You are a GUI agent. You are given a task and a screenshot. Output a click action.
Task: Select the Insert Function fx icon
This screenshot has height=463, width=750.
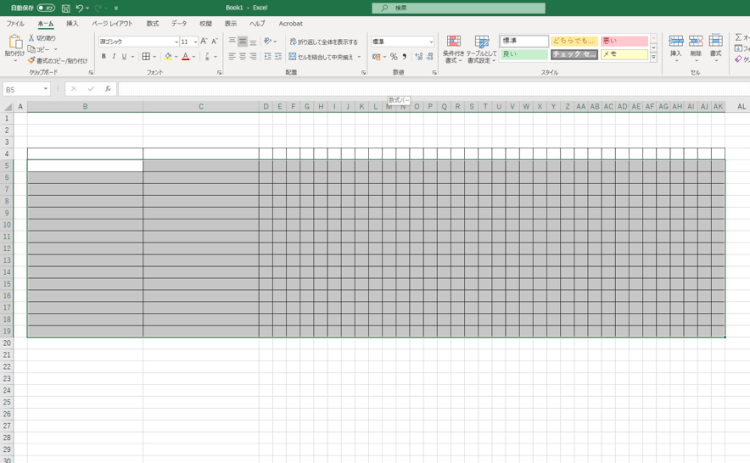(108, 89)
